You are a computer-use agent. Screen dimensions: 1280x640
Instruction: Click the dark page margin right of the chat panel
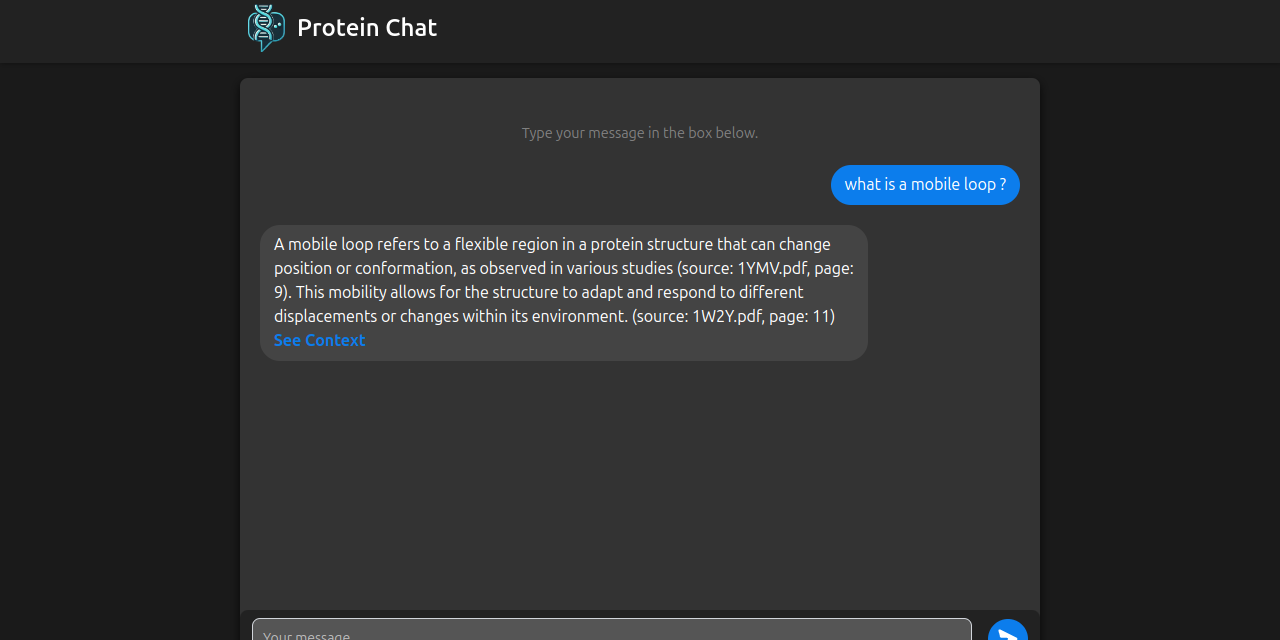(x=1160, y=350)
